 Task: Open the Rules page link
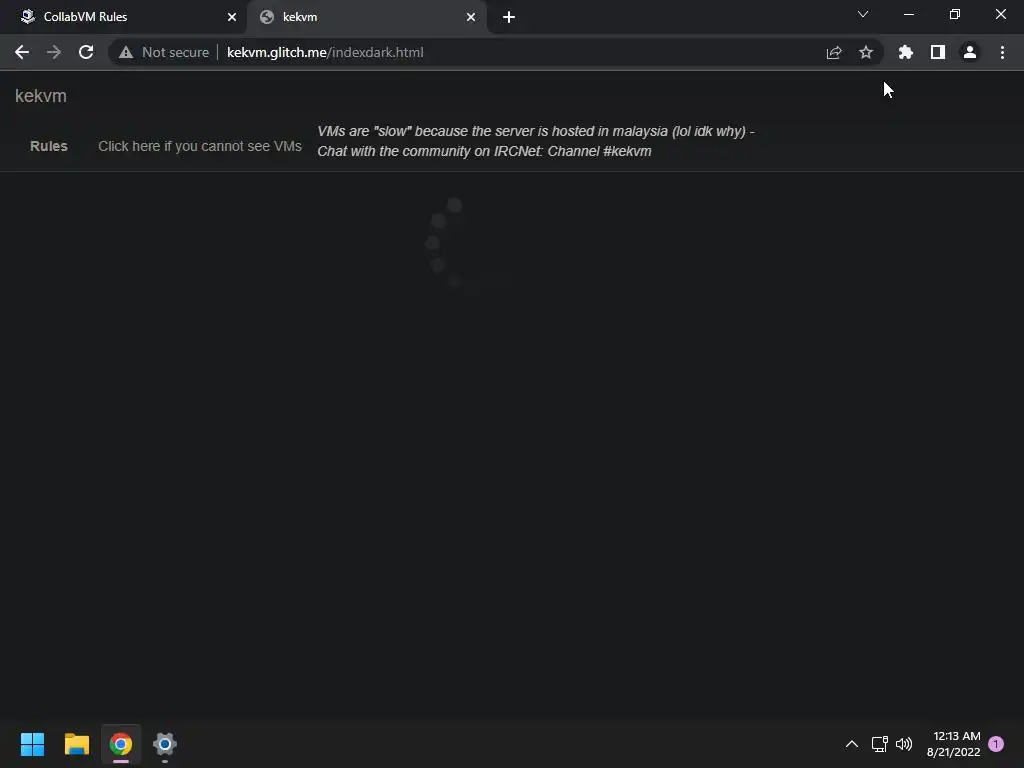49,146
